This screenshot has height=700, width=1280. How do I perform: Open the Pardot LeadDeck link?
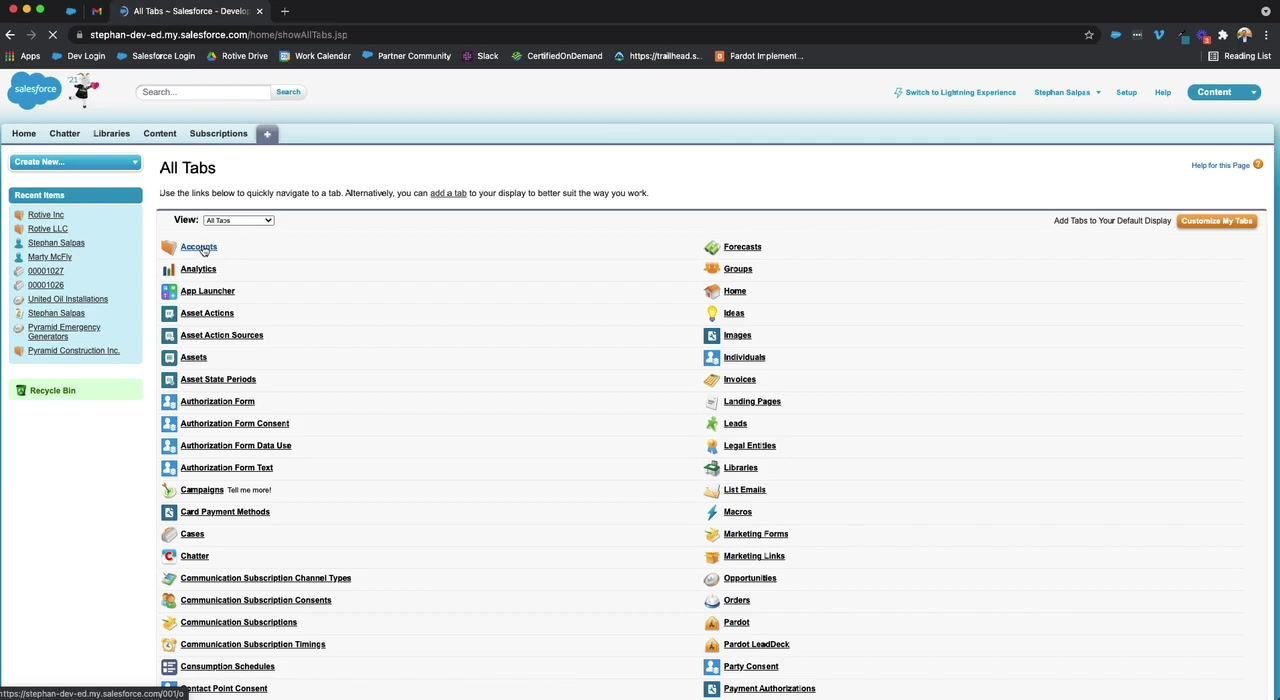756,645
